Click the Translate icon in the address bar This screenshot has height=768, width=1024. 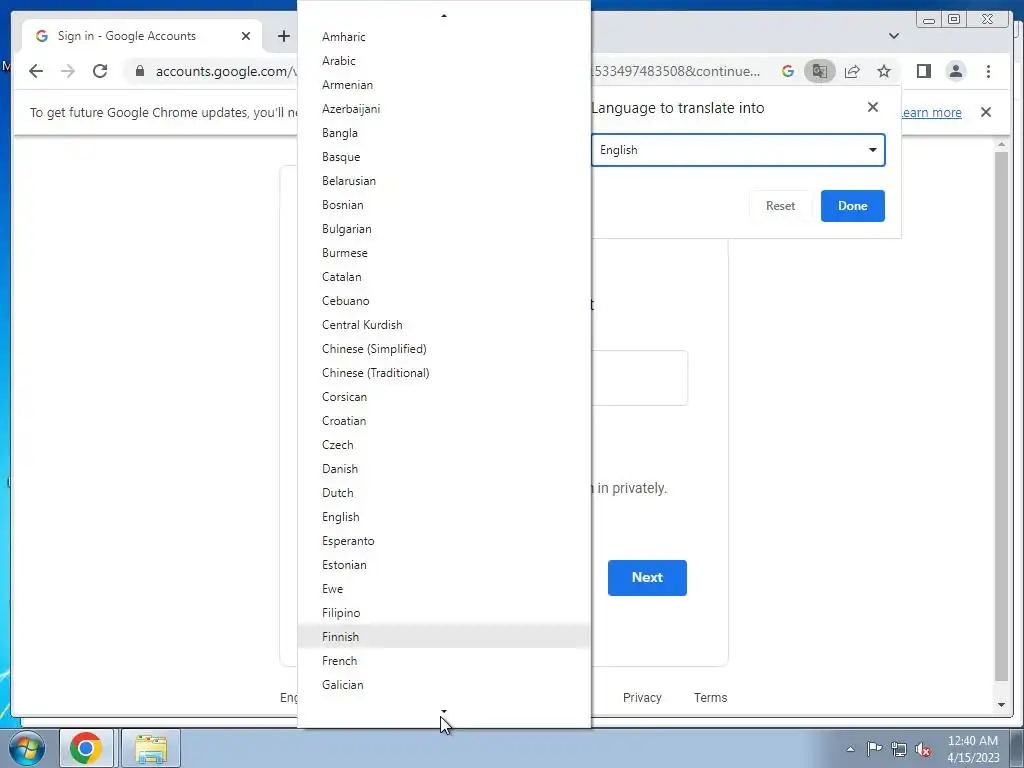click(820, 71)
